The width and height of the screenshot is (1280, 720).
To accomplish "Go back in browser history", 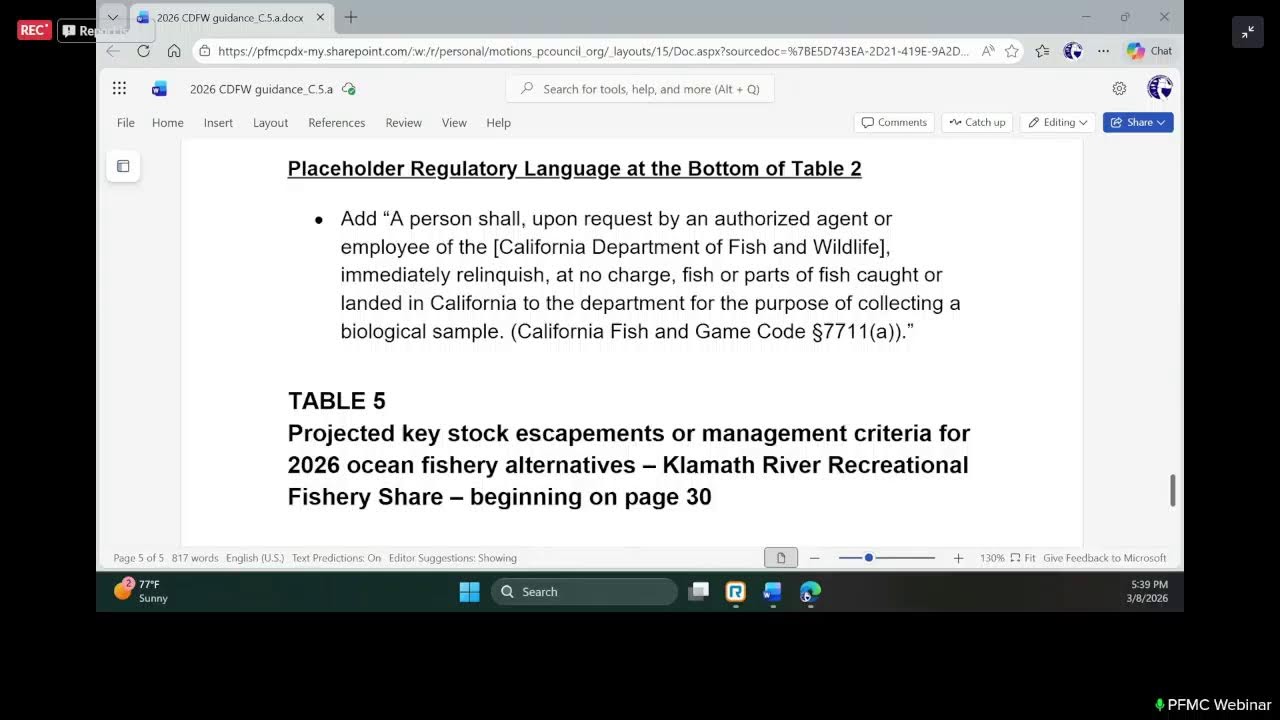I will tap(113, 50).
